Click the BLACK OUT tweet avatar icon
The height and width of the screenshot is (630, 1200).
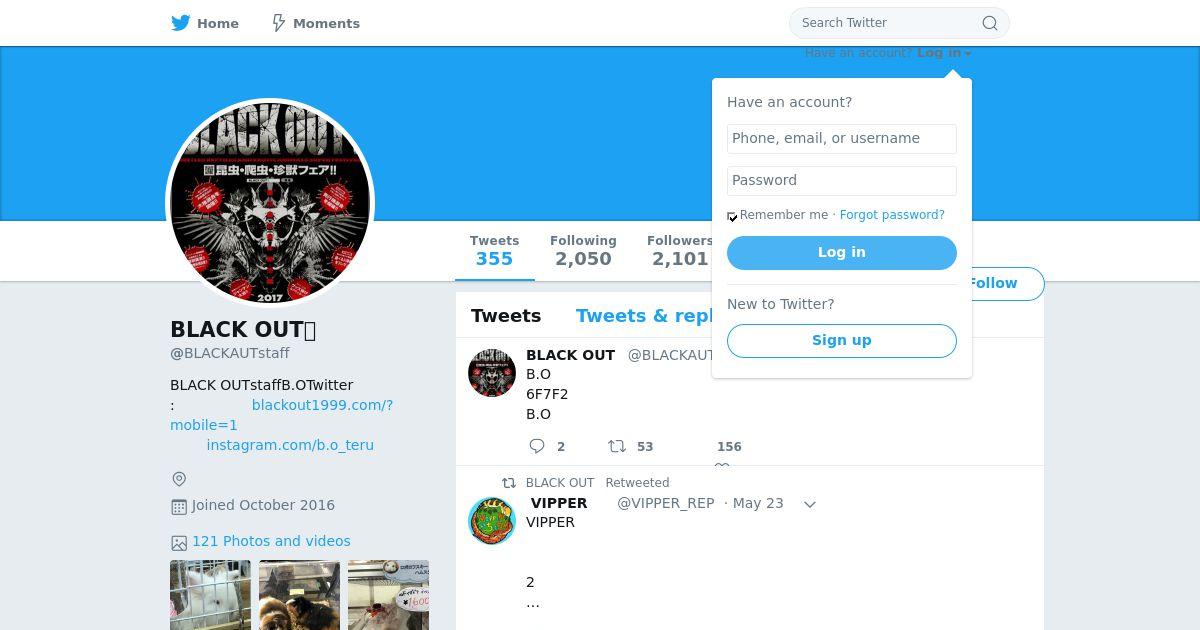[492, 373]
